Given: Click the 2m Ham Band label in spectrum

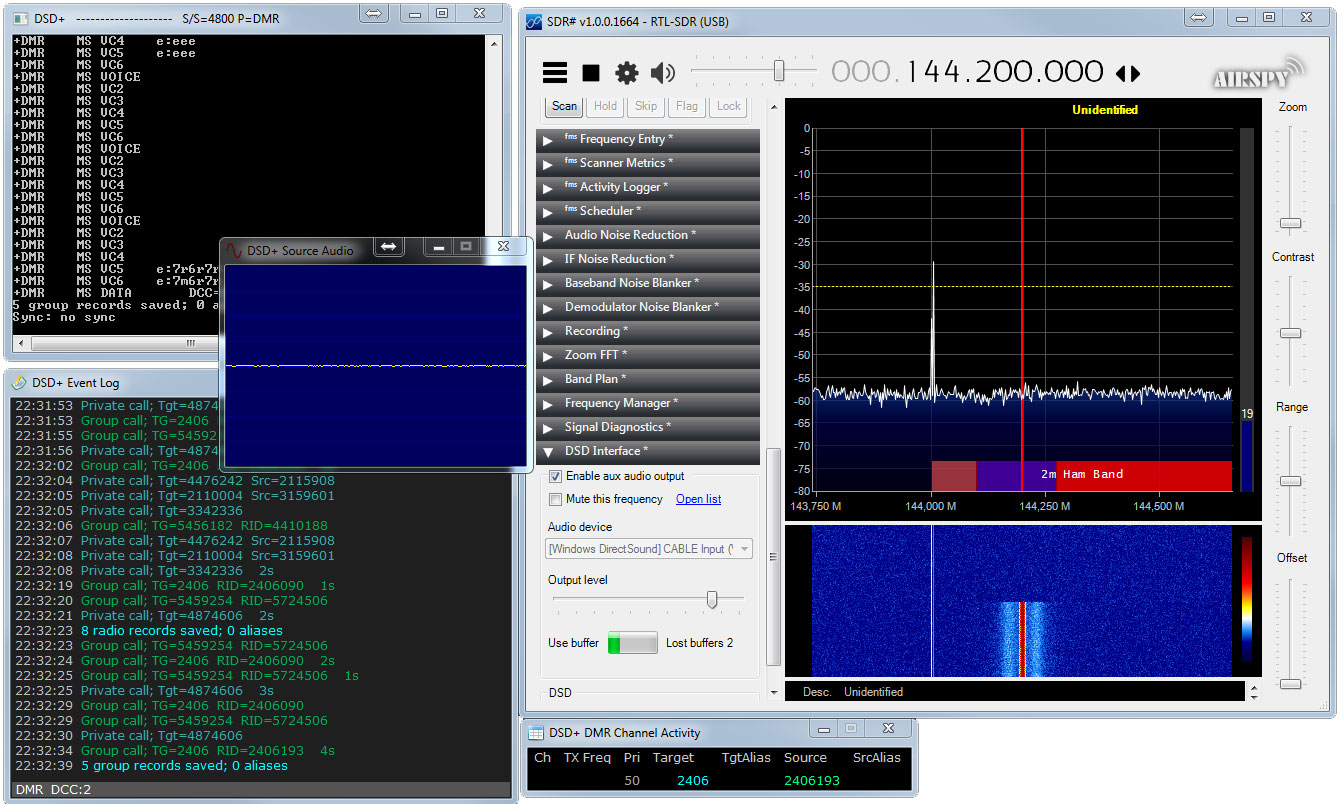Looking at the screenshot, I should coord(1082,474).
